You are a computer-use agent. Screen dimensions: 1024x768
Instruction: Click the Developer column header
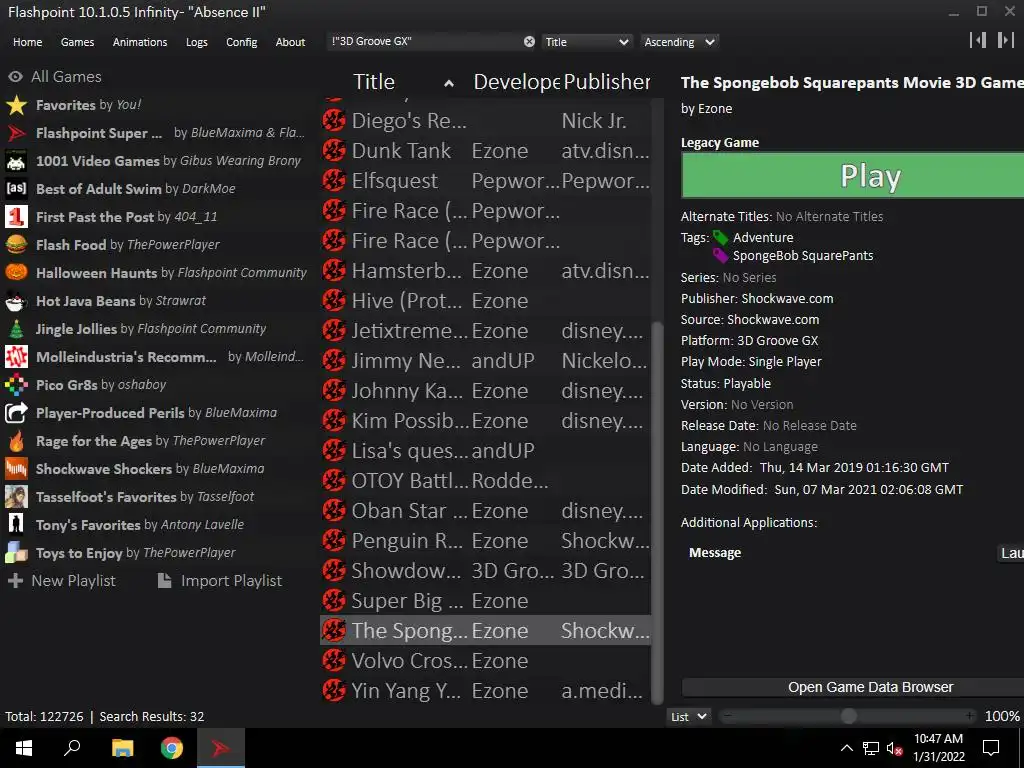pos(516,82)
